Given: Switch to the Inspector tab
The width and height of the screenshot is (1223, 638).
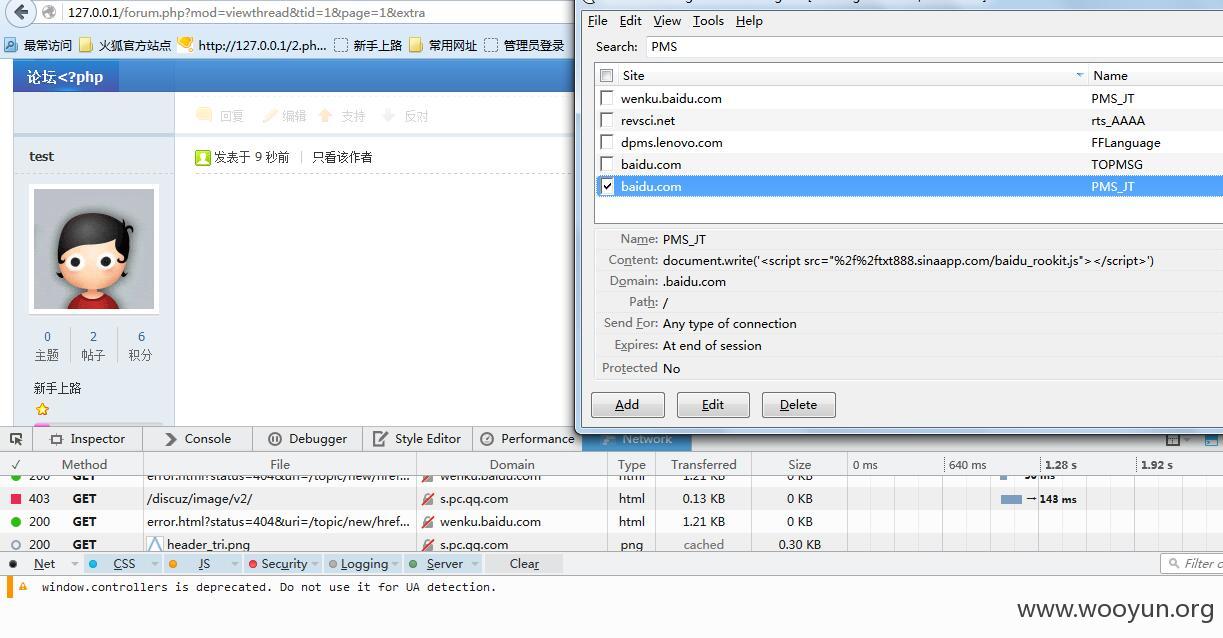Looking at the screenshot, I should [x=88, y=439].
